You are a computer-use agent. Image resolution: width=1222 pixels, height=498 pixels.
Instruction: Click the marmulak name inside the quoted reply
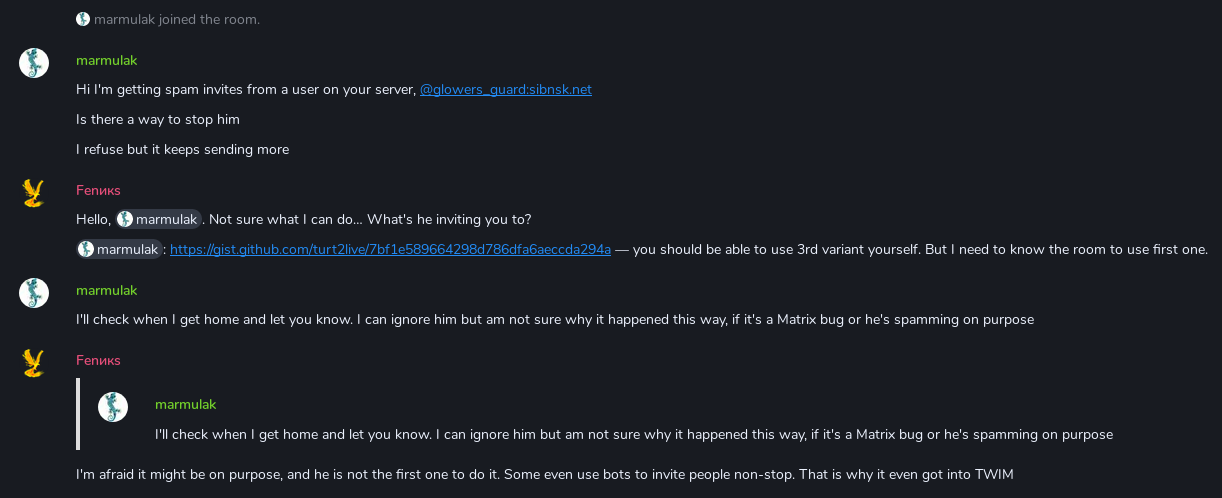(x=186, y=404)
